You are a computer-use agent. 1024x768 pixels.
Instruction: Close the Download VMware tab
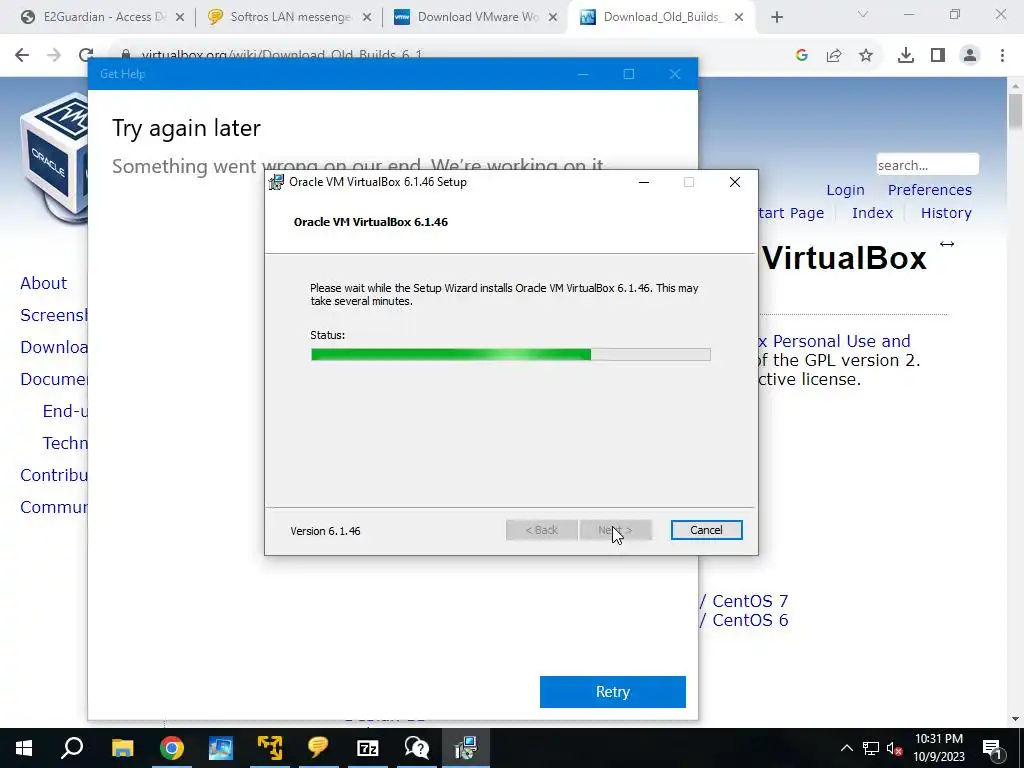[553, 17]
